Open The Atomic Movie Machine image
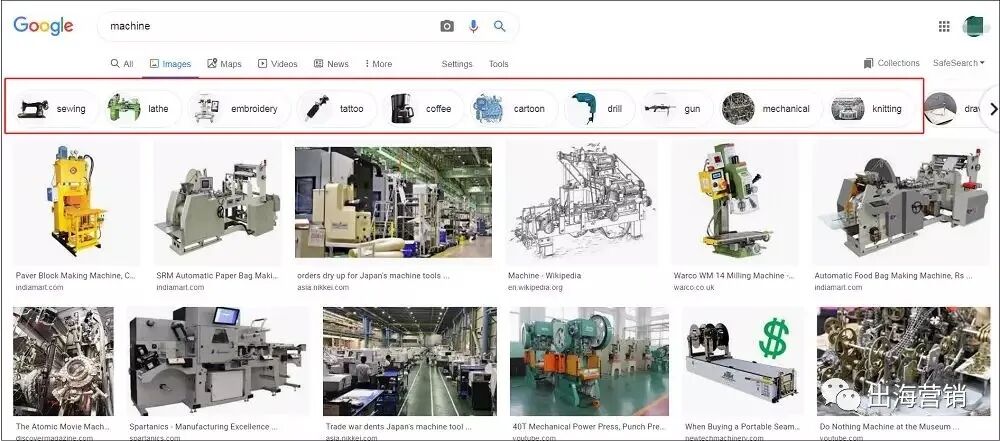 (63, 361)
